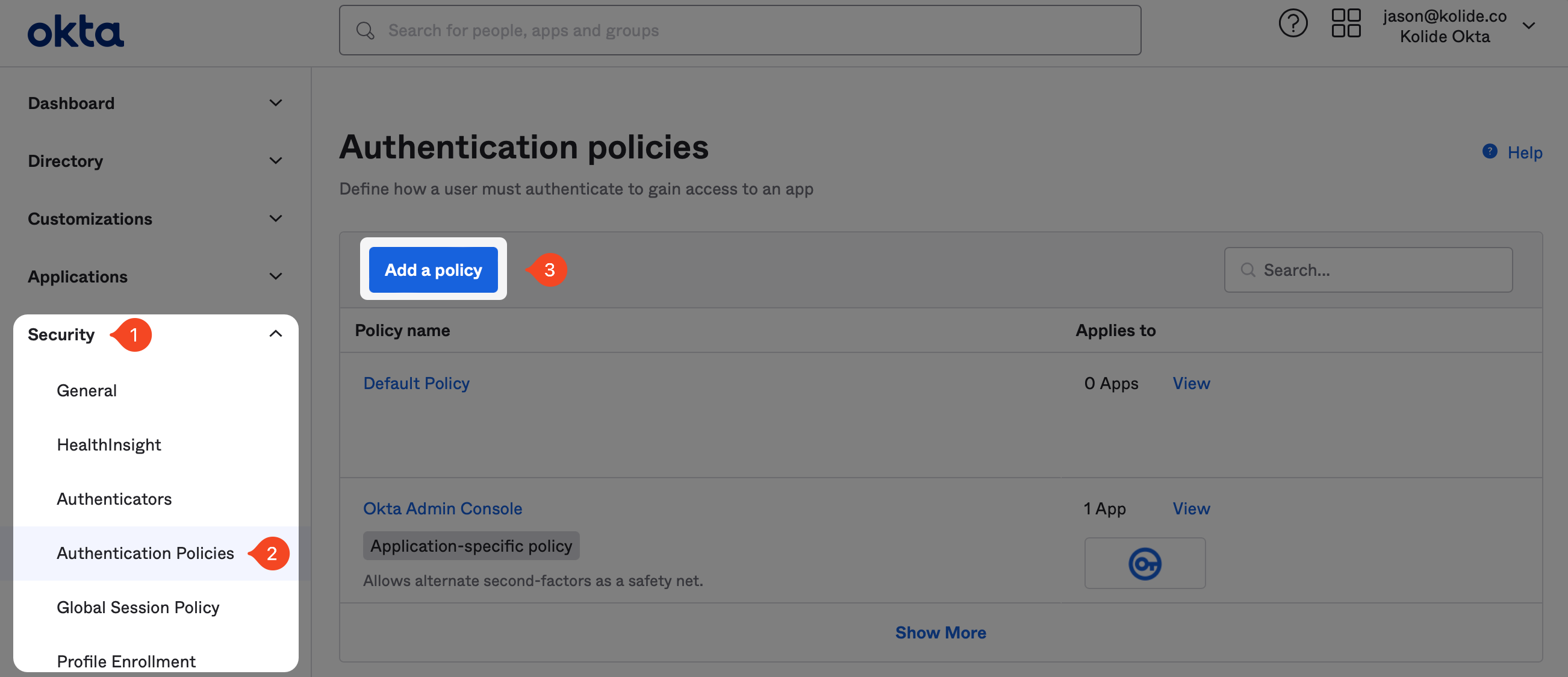Select the Security sidebar heading

pyautogui.click(x=61, y=335)
